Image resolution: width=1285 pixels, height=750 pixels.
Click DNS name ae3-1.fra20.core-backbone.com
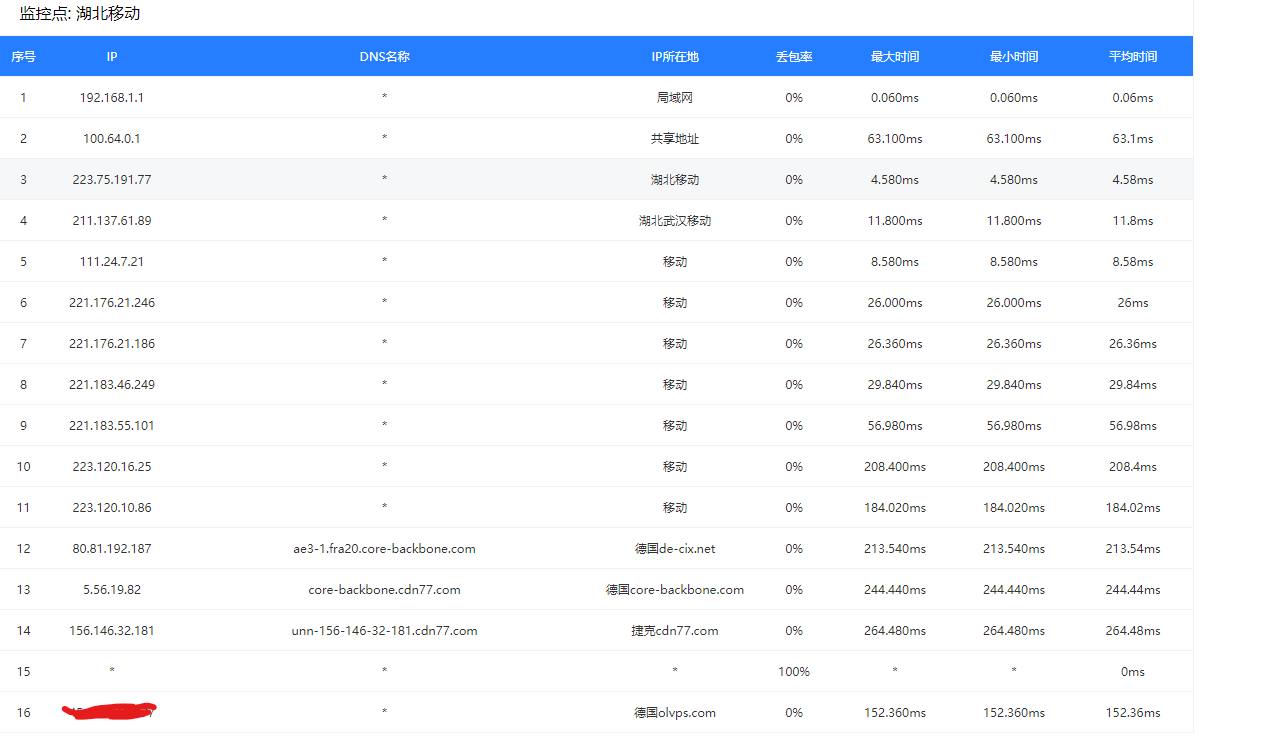pos(385,549)
